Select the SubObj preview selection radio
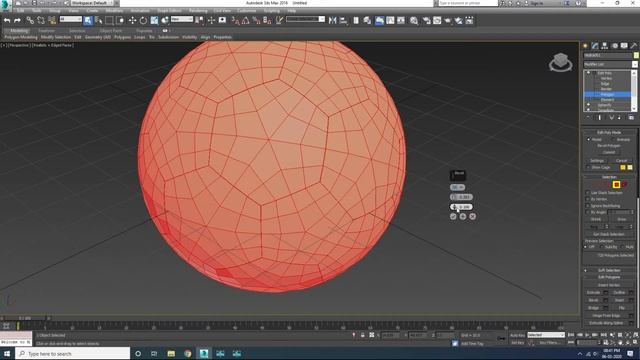The image size is (640, 360). point(602,247)
